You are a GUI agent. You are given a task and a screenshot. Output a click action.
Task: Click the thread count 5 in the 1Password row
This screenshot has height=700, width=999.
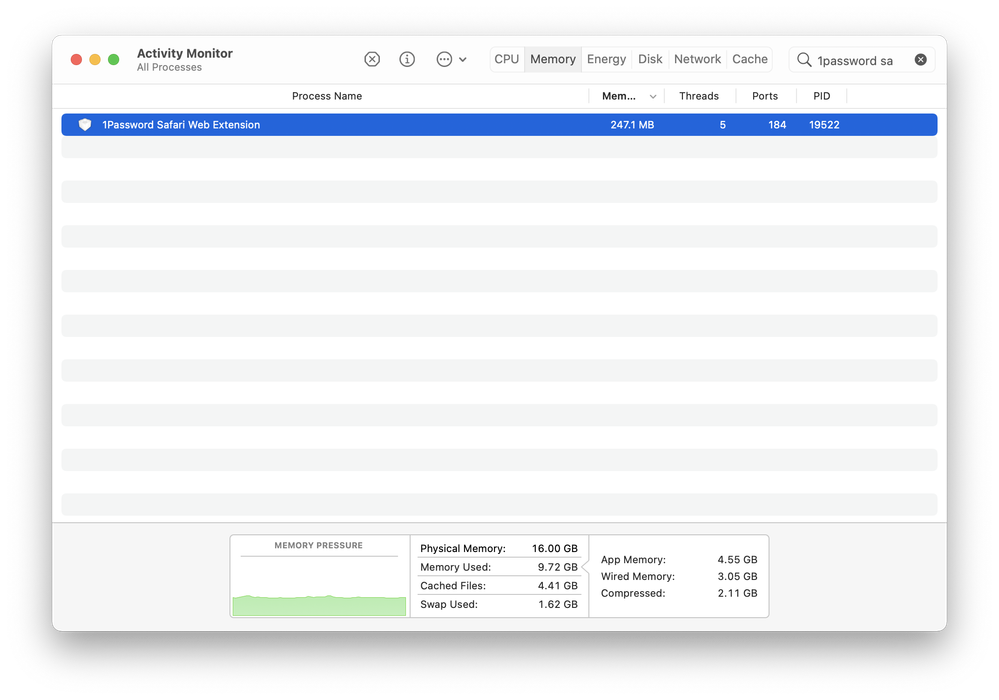pos(722,125)
